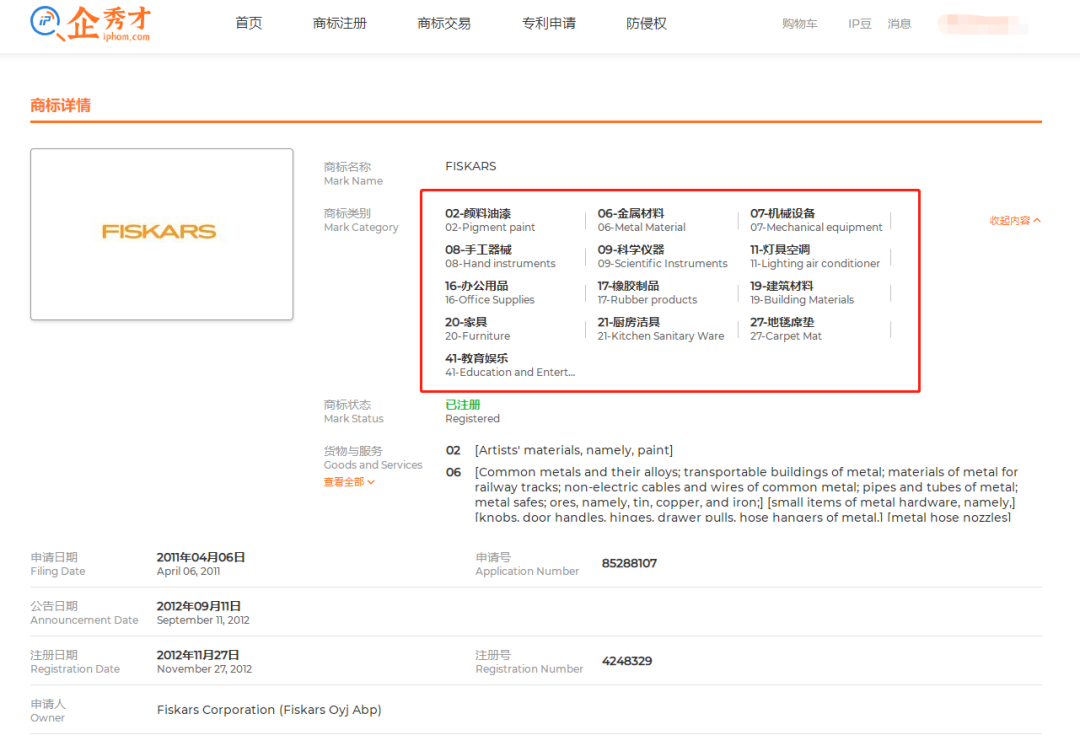Image resolution: width=1080 pixels, height=746 pixels.
Task: Select category 07-机械设备 Mechanical equipment
Action: (x=816, y=220)
